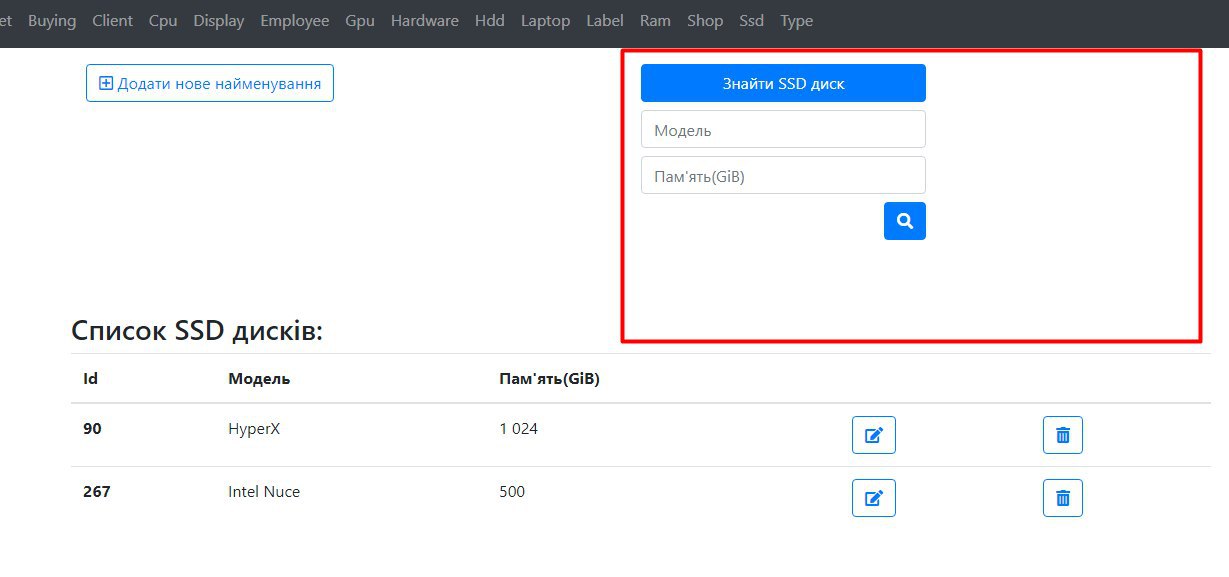Viewport: 1229px width, 577px height.
Task: Open the Employee nav item
Action: (x=295, y=21)
